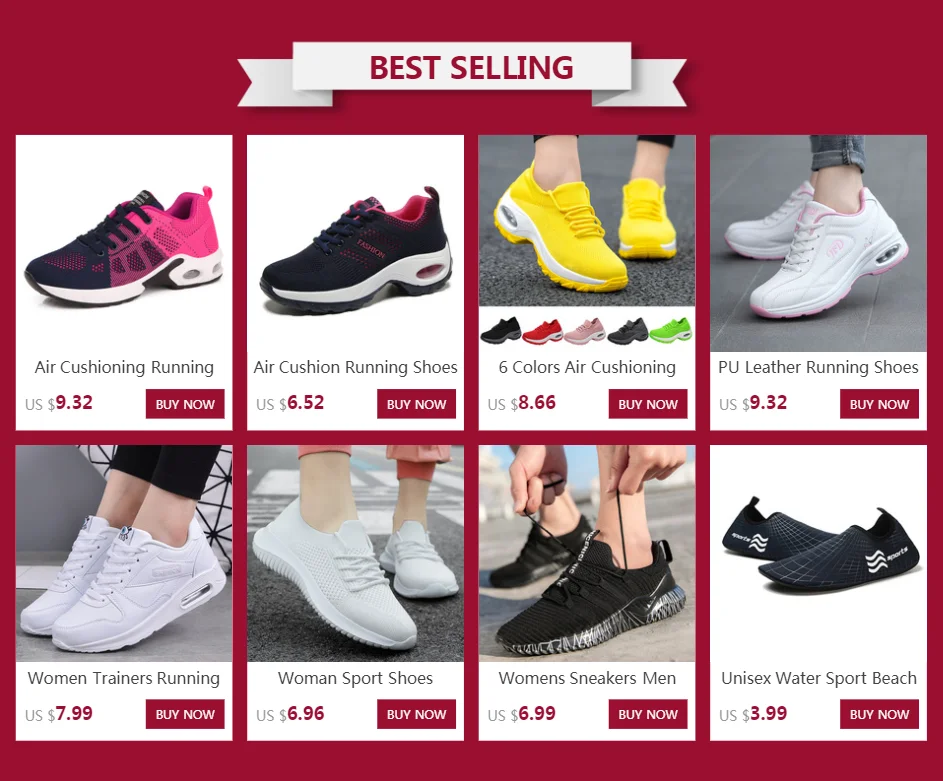Screen dimensions: 943x781
Task: Buy the Woman Sport Shoes at $6.96
Action: [416, 714]
